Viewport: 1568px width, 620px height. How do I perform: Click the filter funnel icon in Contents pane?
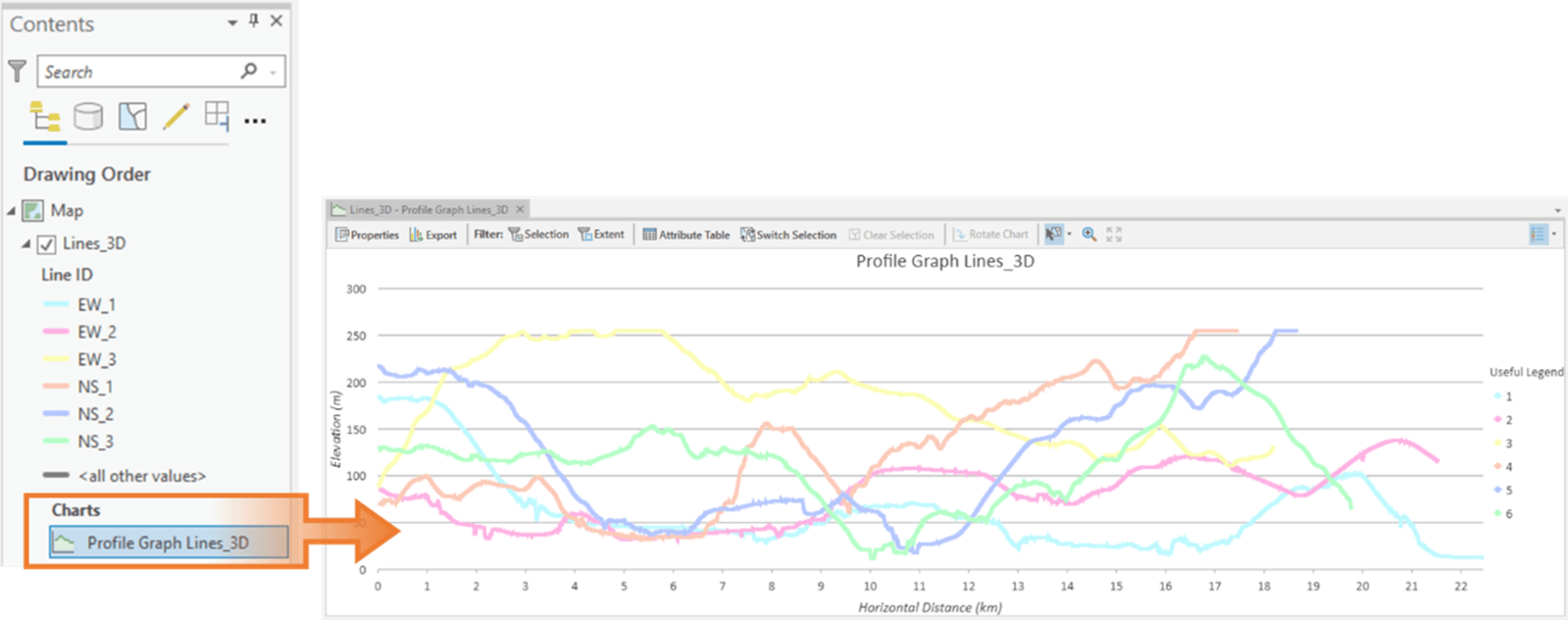click(17, 71)
